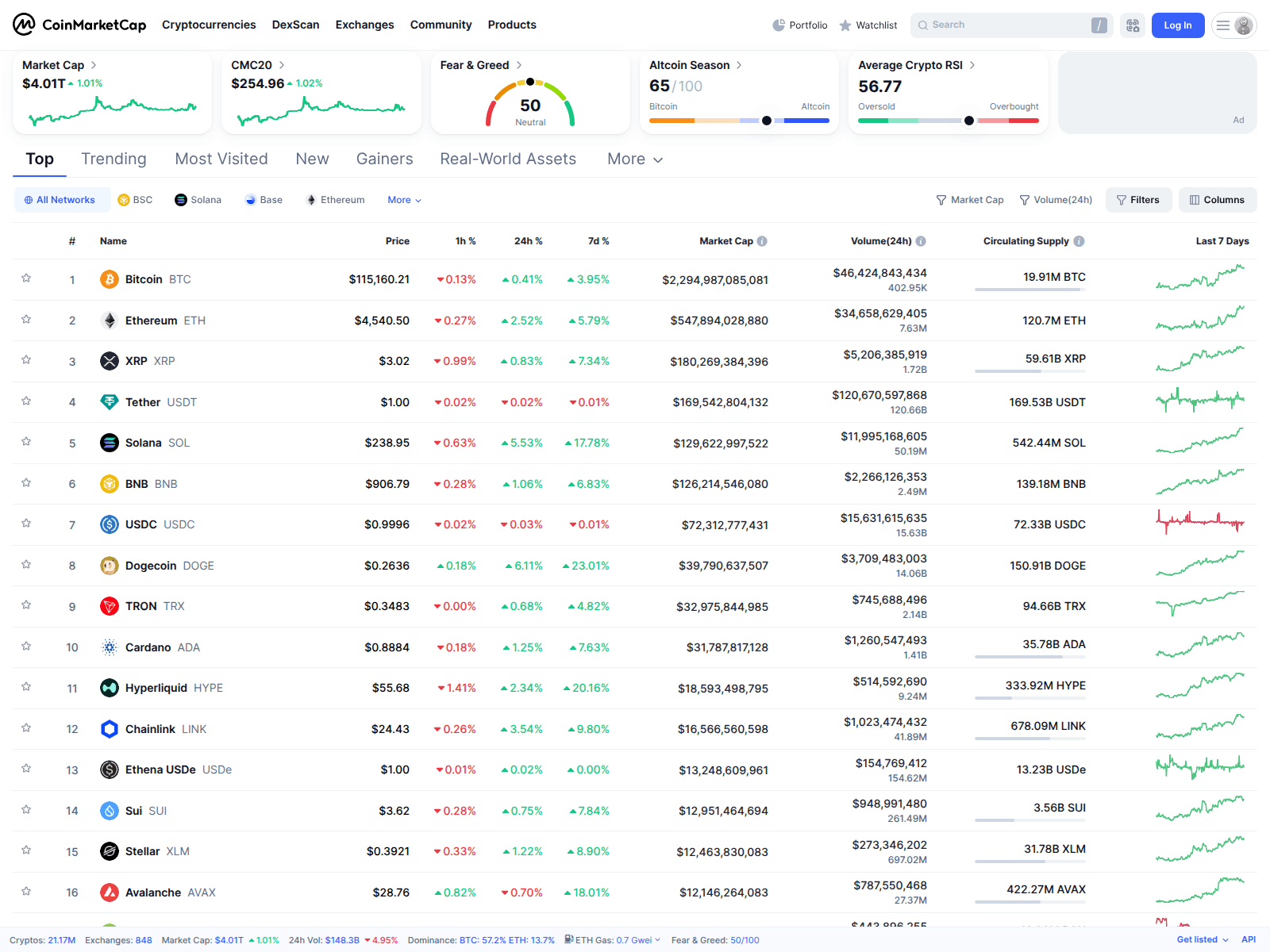Click the Ethereum coin logo
This screenshot has width=1270, height=952.
pyautogui.click(x=110, y=321)
